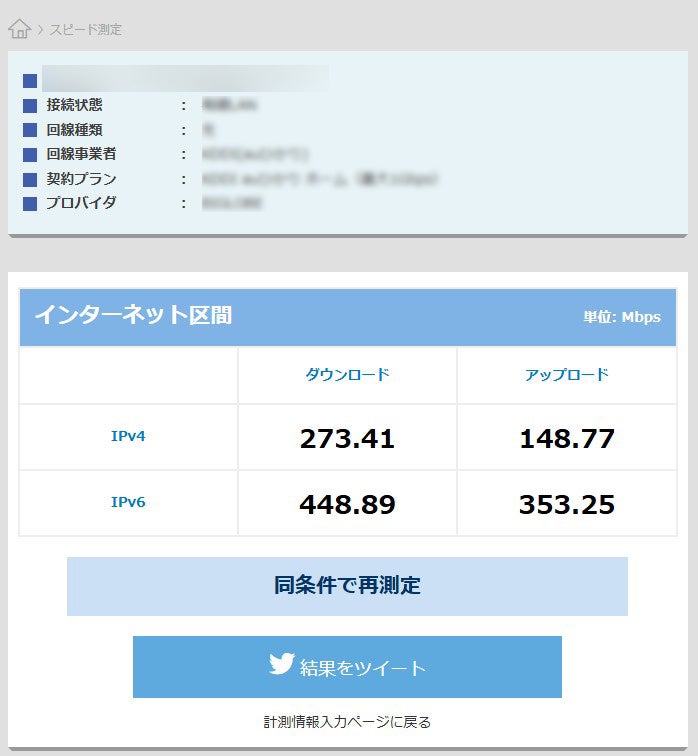The width and height of the screenshot is (698, 756).
Task: Click the ダウンロード column header
Action: (x=347, y=375)
